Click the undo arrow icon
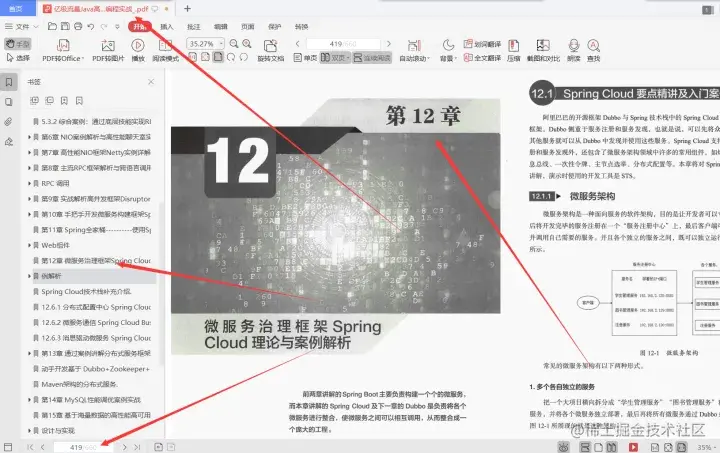This screenshot has height=453, width=720. click(x=91, y=27)
